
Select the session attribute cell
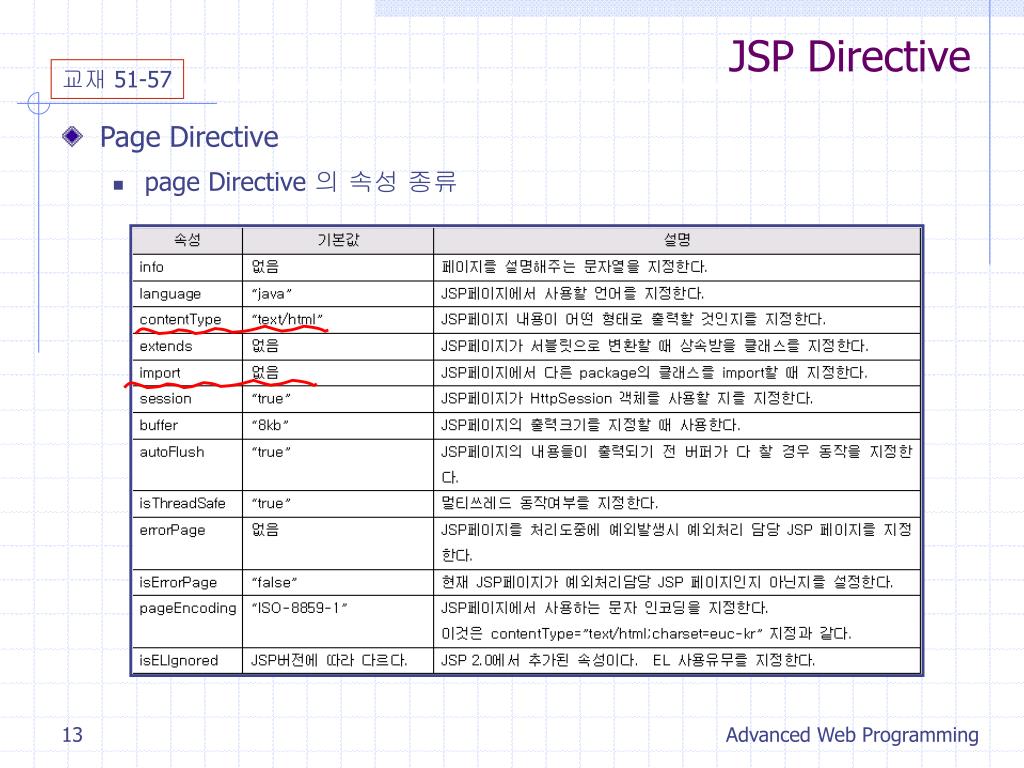pos(187,399)
